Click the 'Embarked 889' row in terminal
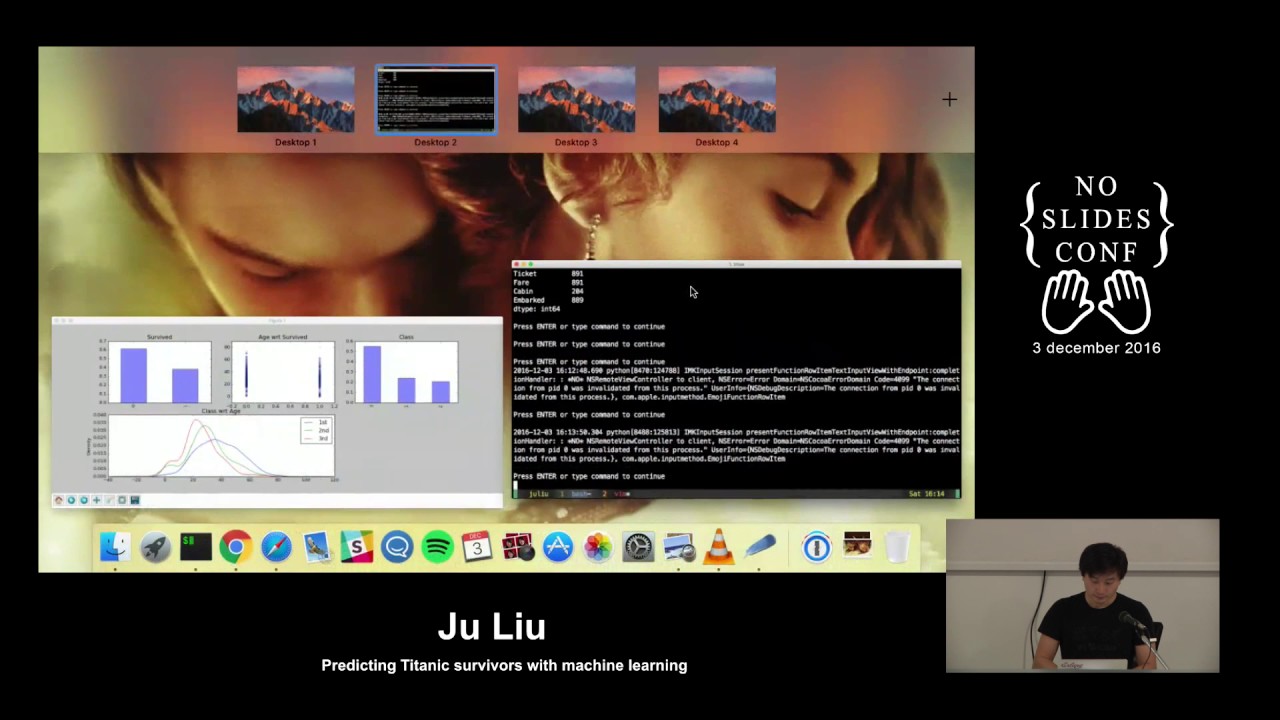 pyautogui.click(x=549, y=300)
